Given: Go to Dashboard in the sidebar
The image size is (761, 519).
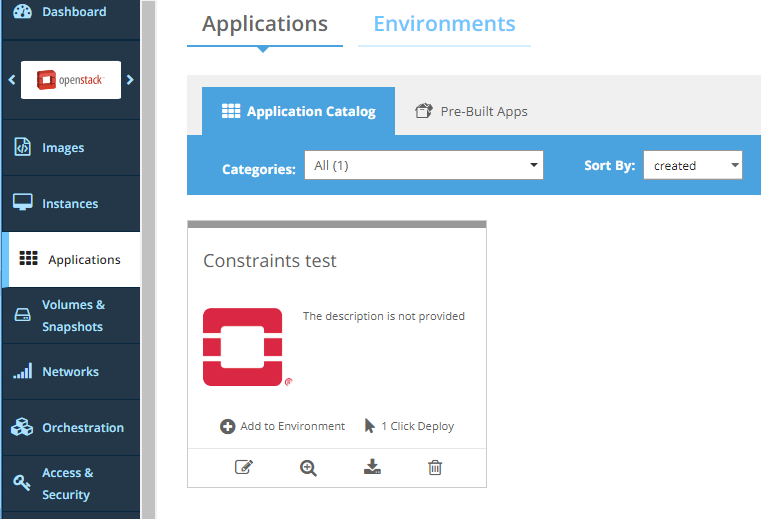Looking at the screenshot, I should click(73, 12).
